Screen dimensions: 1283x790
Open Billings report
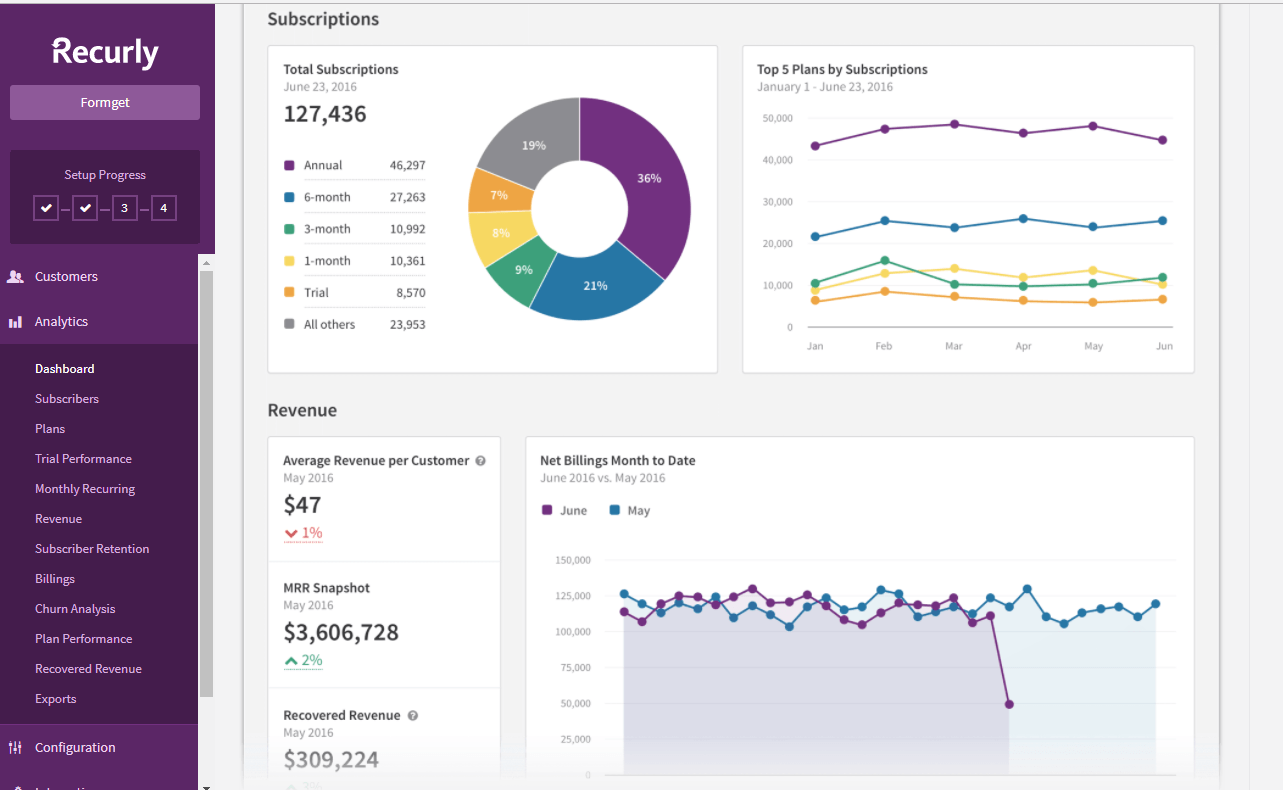click(x=55, y=579)
